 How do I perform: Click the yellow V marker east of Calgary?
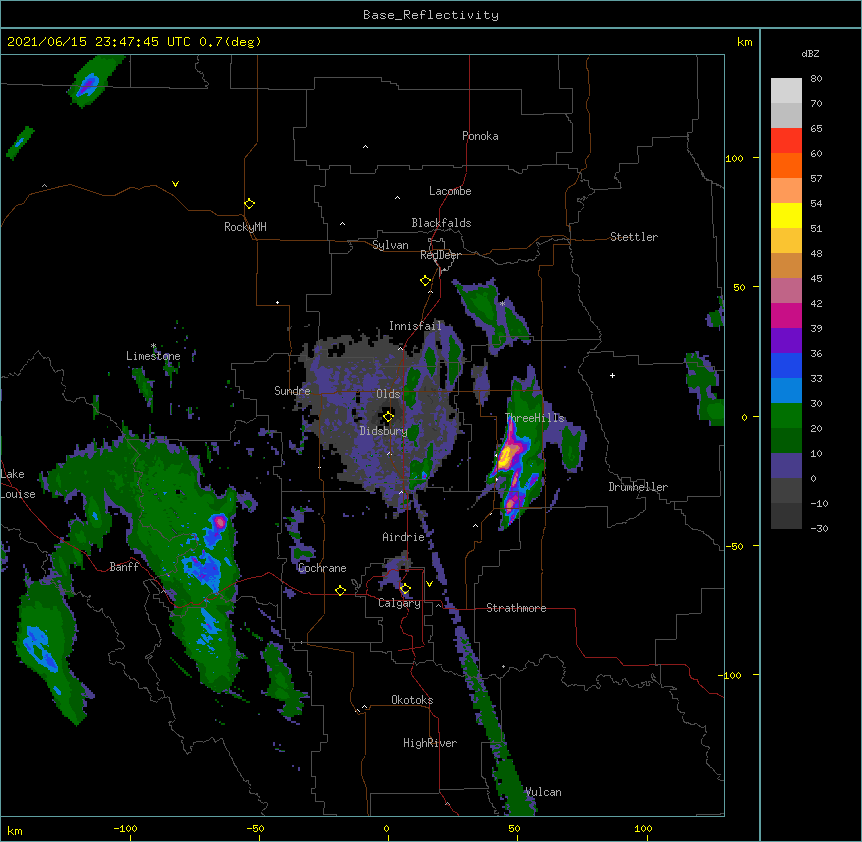tap(429, 584)
